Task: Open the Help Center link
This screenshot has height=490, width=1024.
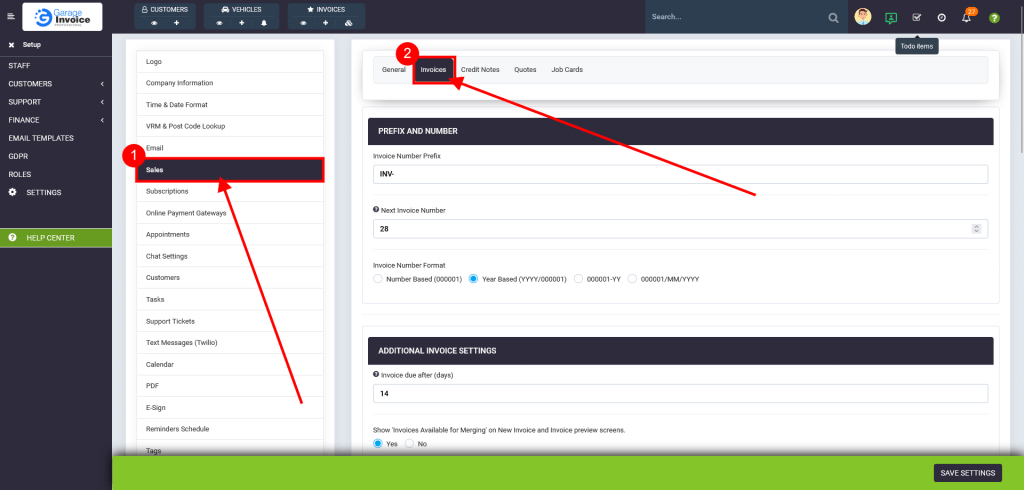Action: coord(55,237)
